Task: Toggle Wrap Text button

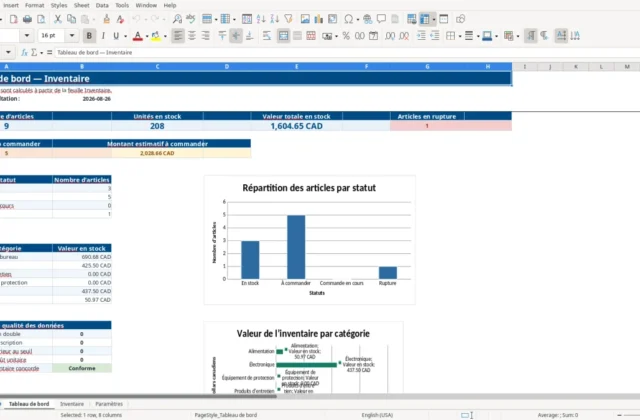Action: (267, 36)
